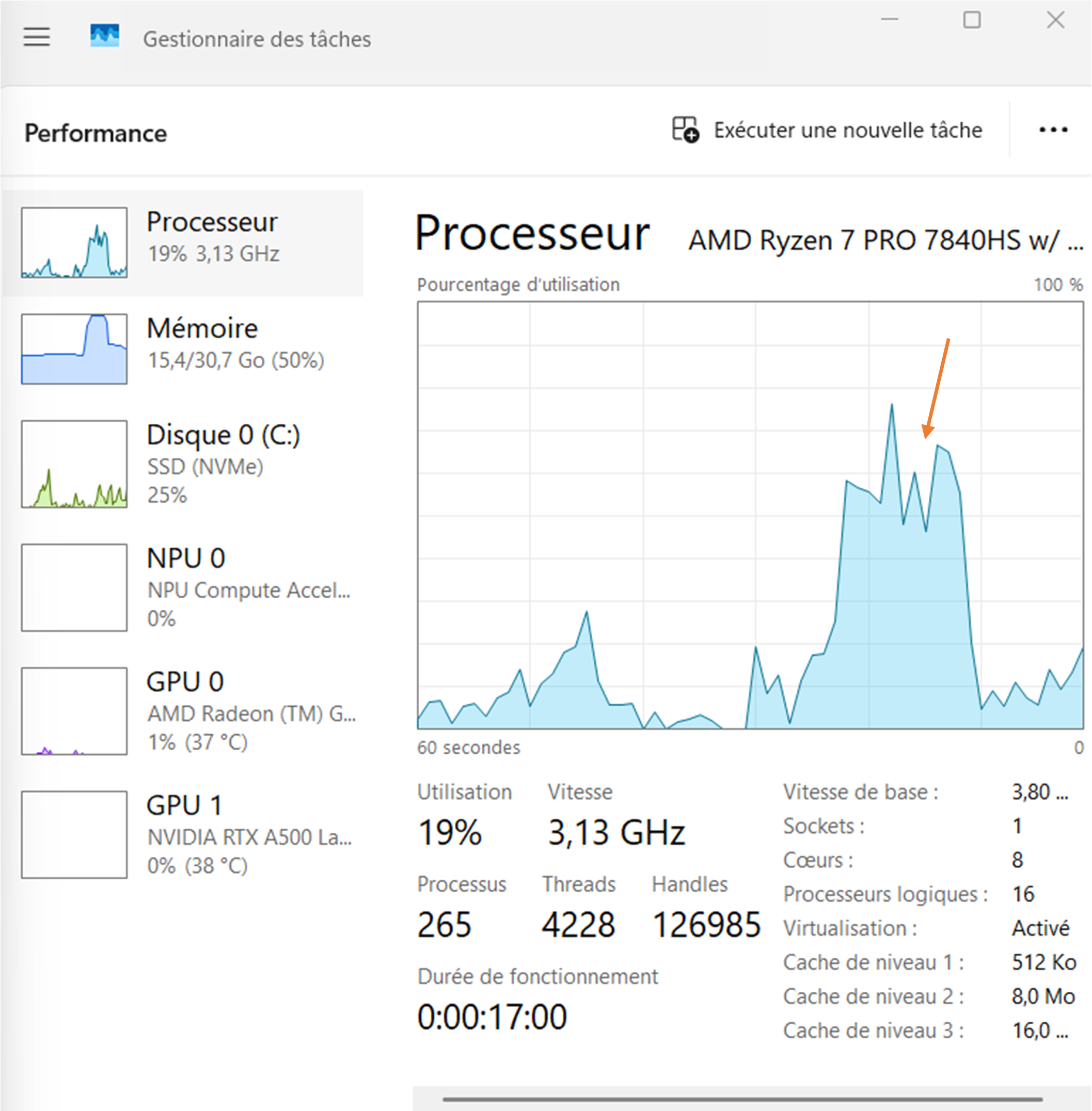Select the Processeur mini graph thumbnail
Viewport: 1092px width, 1111px height.
click(74, 243)
